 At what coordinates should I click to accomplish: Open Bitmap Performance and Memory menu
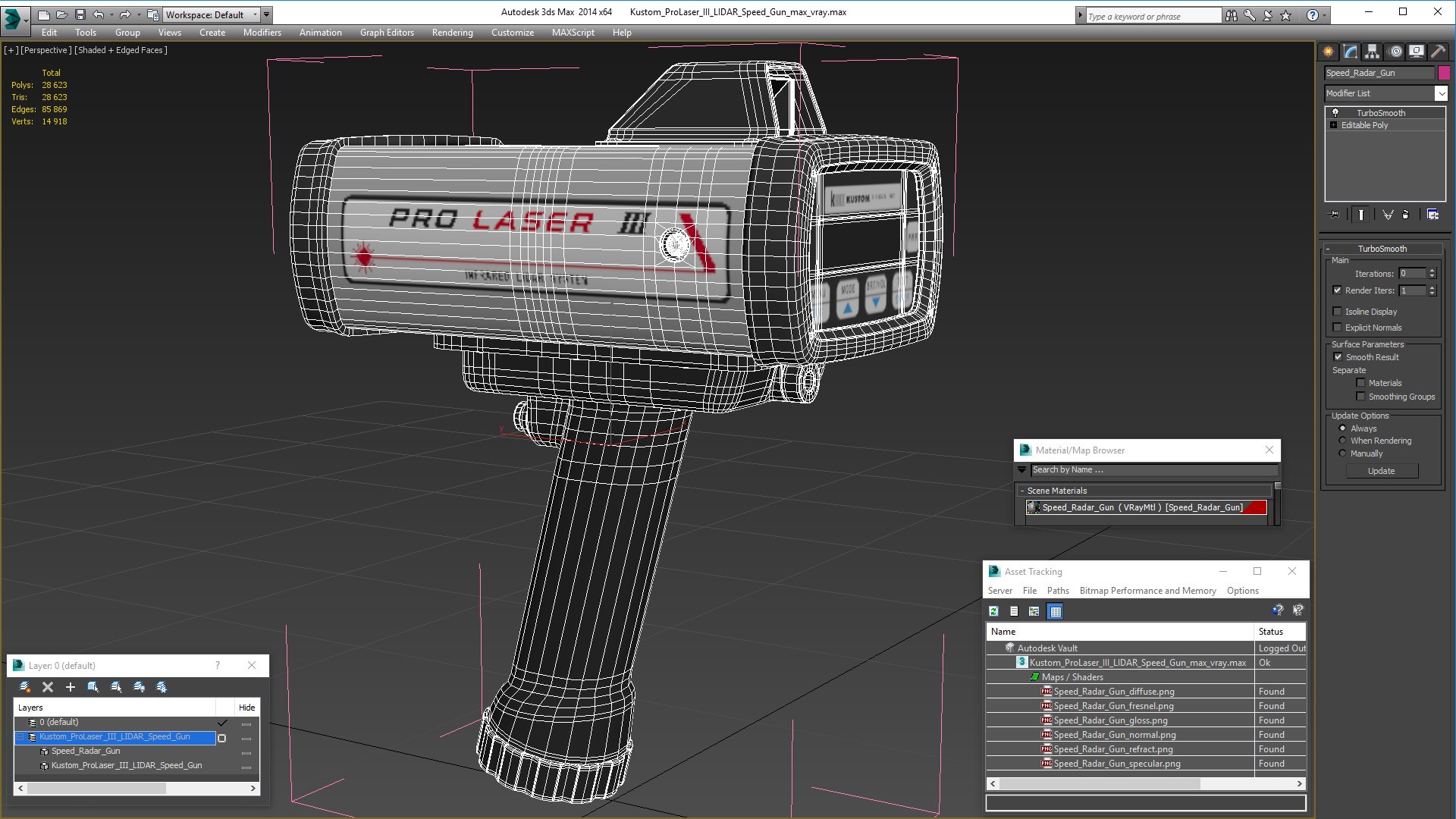pos(1147,591)
